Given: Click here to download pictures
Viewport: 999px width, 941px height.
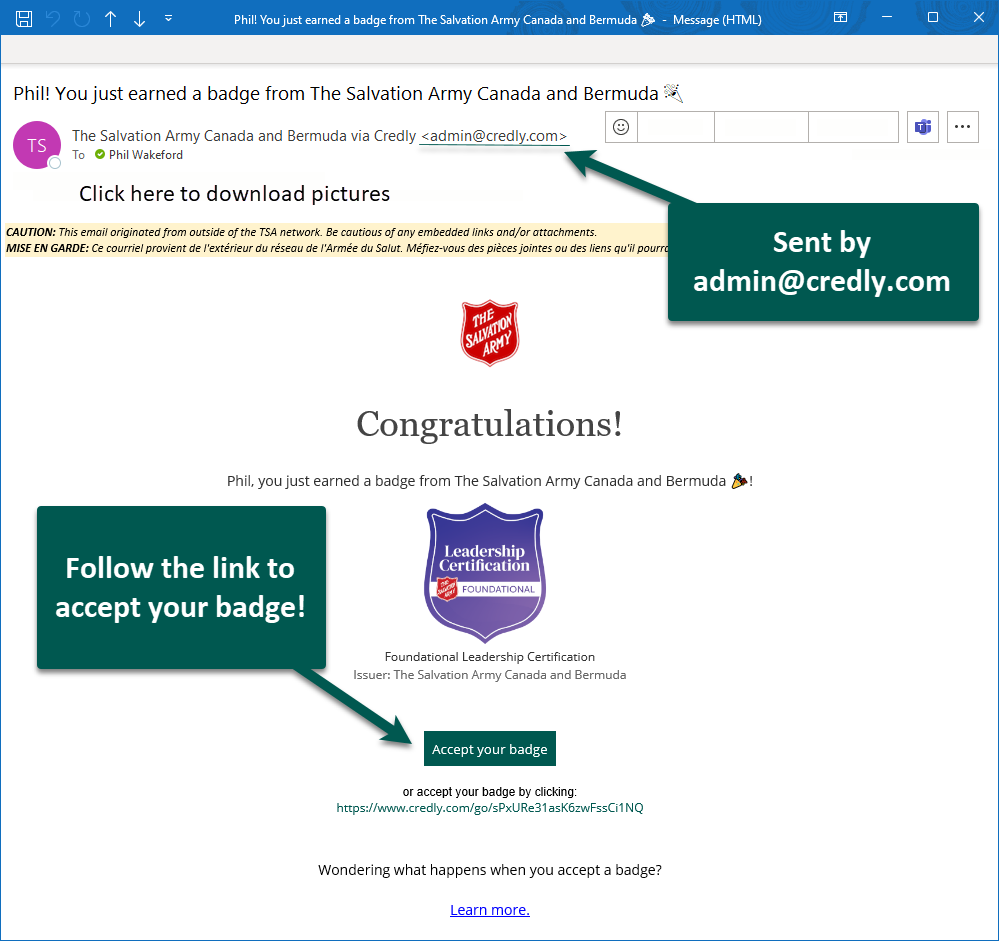Looking at the screenshot, I should 234,194.
